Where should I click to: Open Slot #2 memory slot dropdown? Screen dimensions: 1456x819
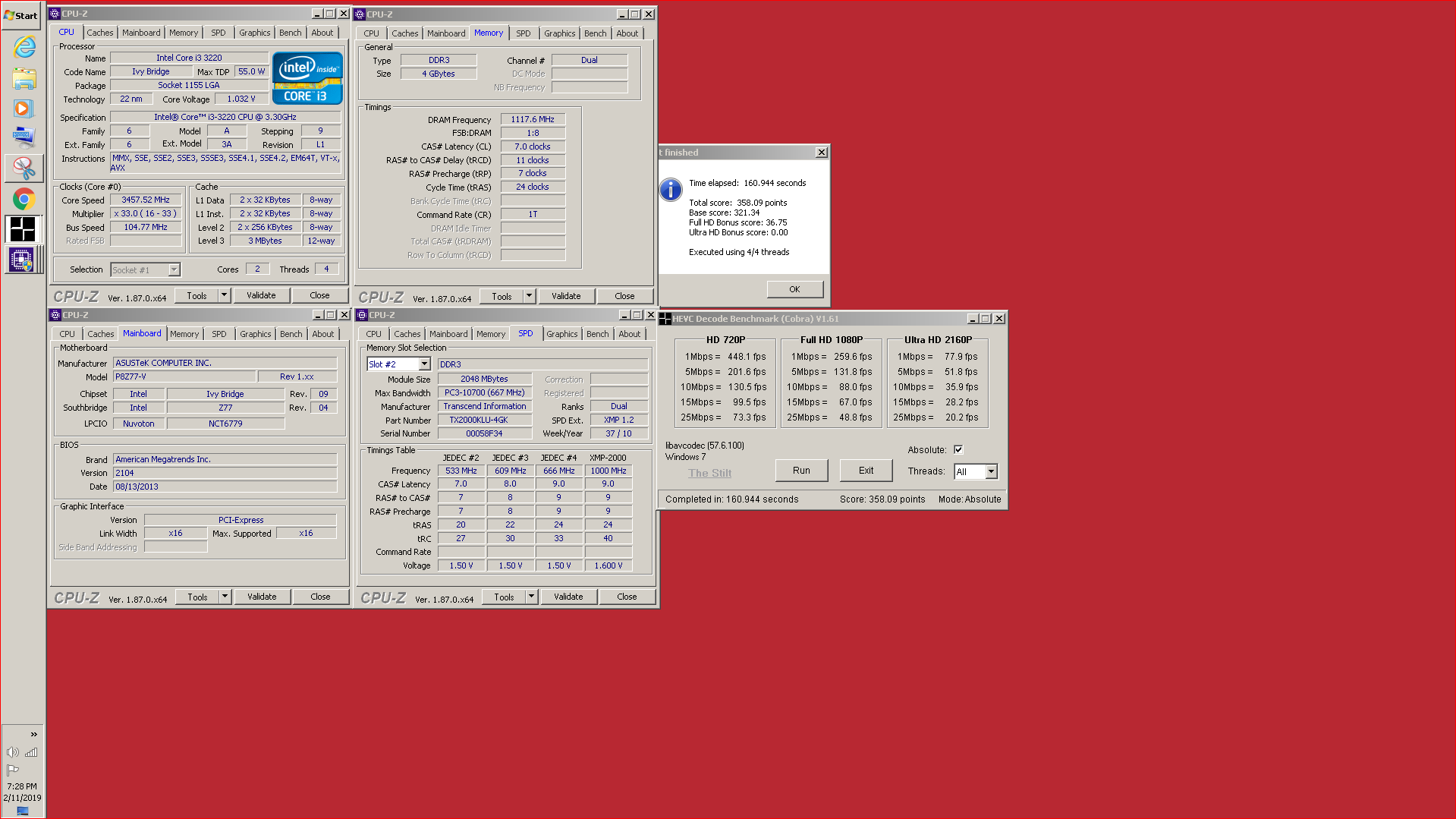coord(425,364)
